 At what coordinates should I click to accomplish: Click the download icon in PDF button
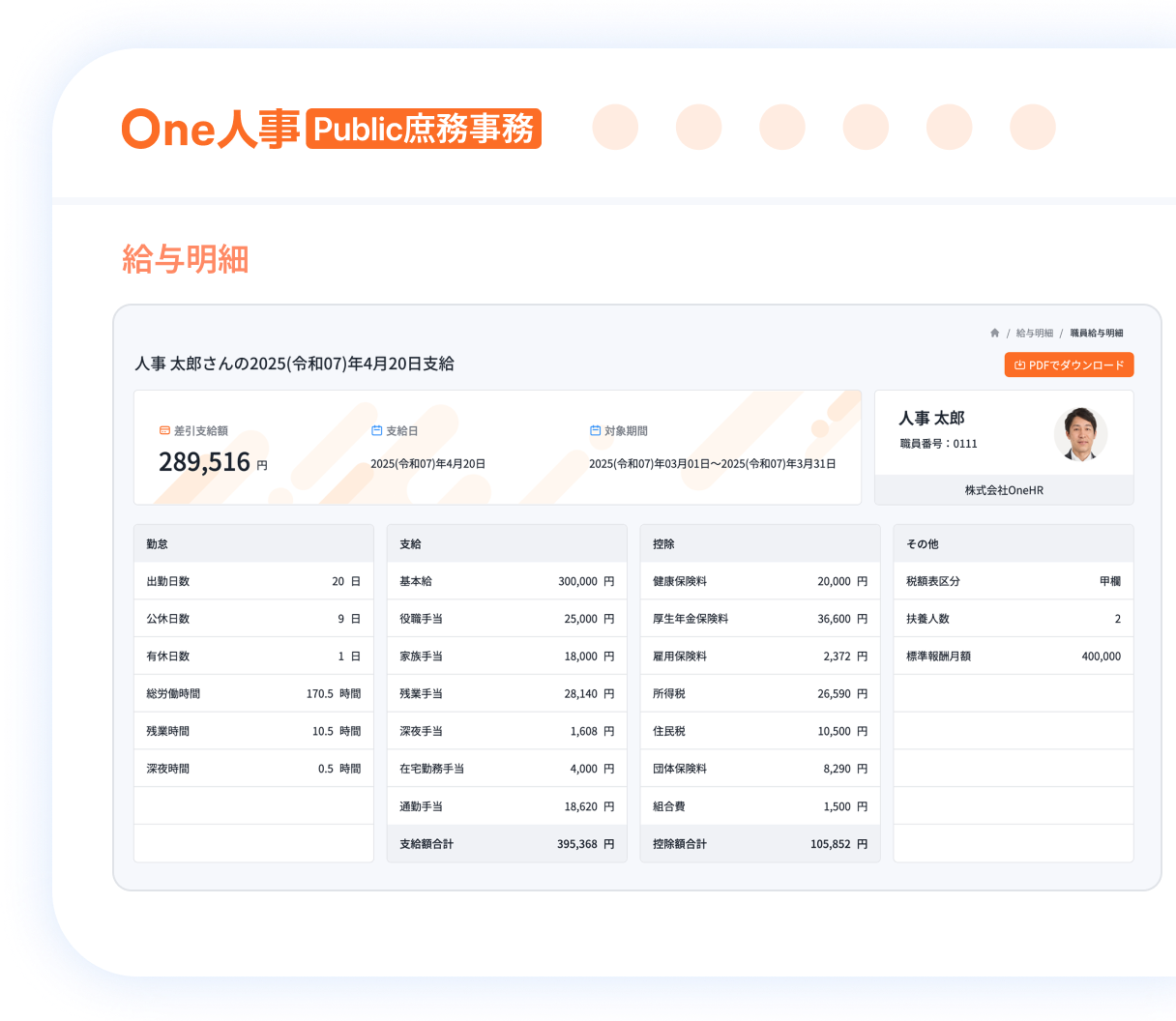point(1019,365)
